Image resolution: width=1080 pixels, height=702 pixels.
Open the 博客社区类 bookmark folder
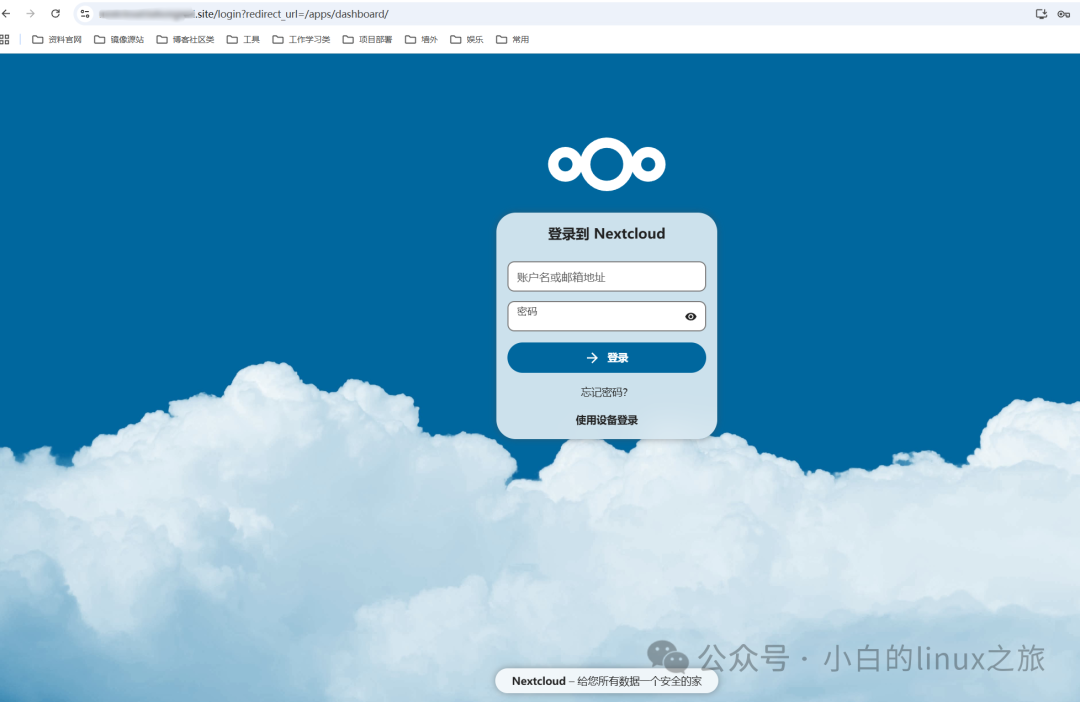[185, 39]
